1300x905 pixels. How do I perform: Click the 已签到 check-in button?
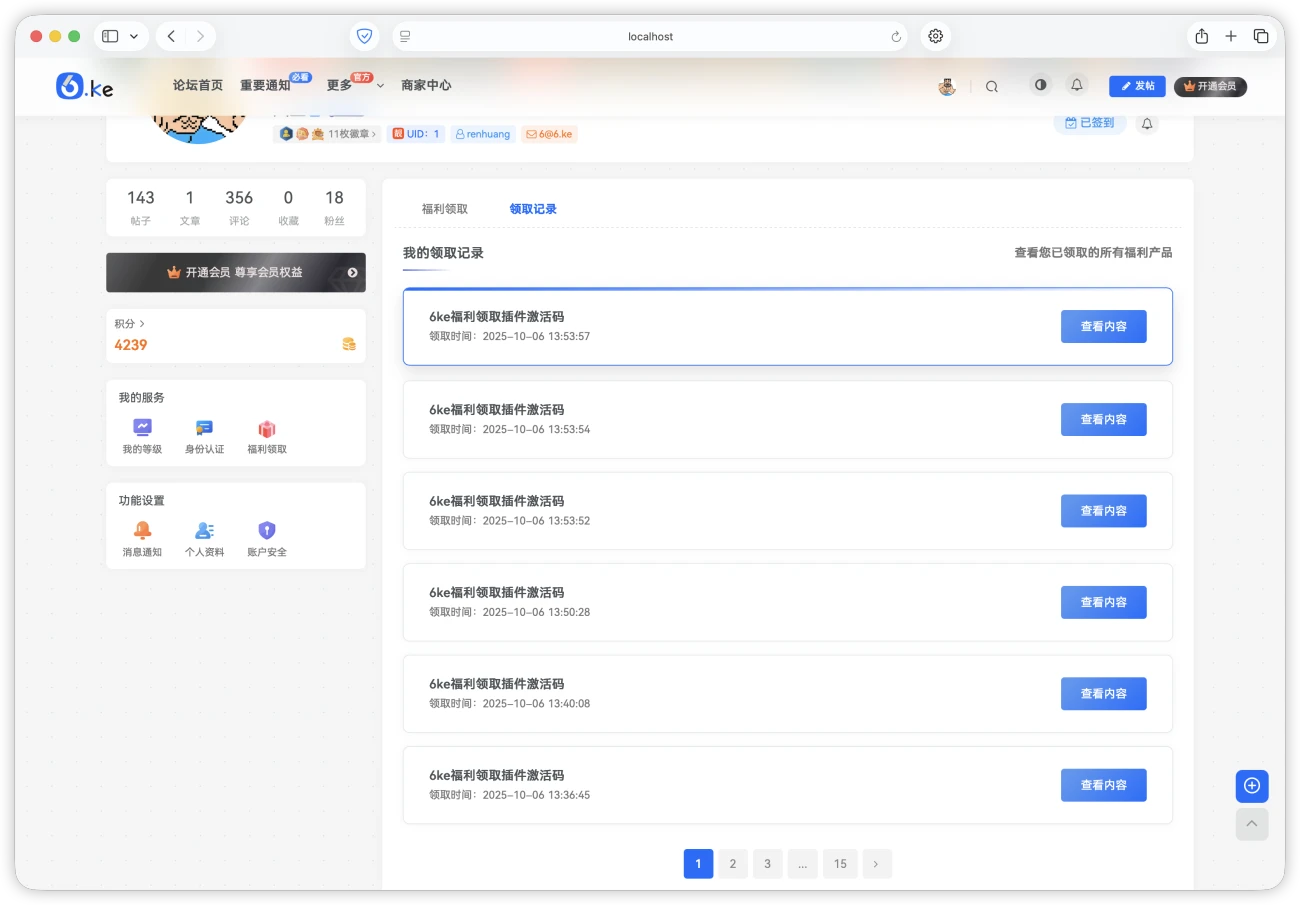(x=1089, y=123)
